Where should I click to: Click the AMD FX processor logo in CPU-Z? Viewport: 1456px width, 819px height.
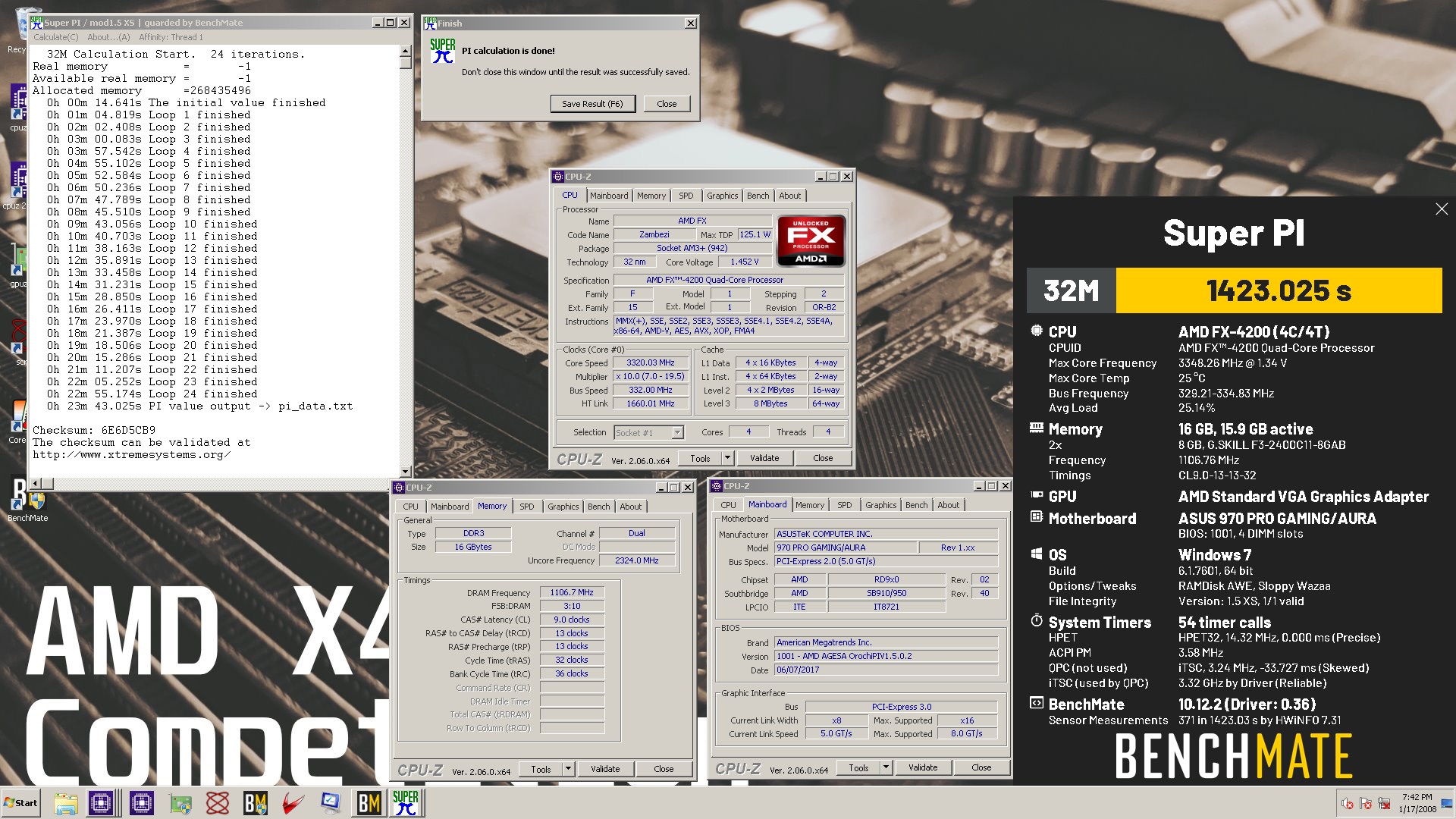(x=811, y=240)
